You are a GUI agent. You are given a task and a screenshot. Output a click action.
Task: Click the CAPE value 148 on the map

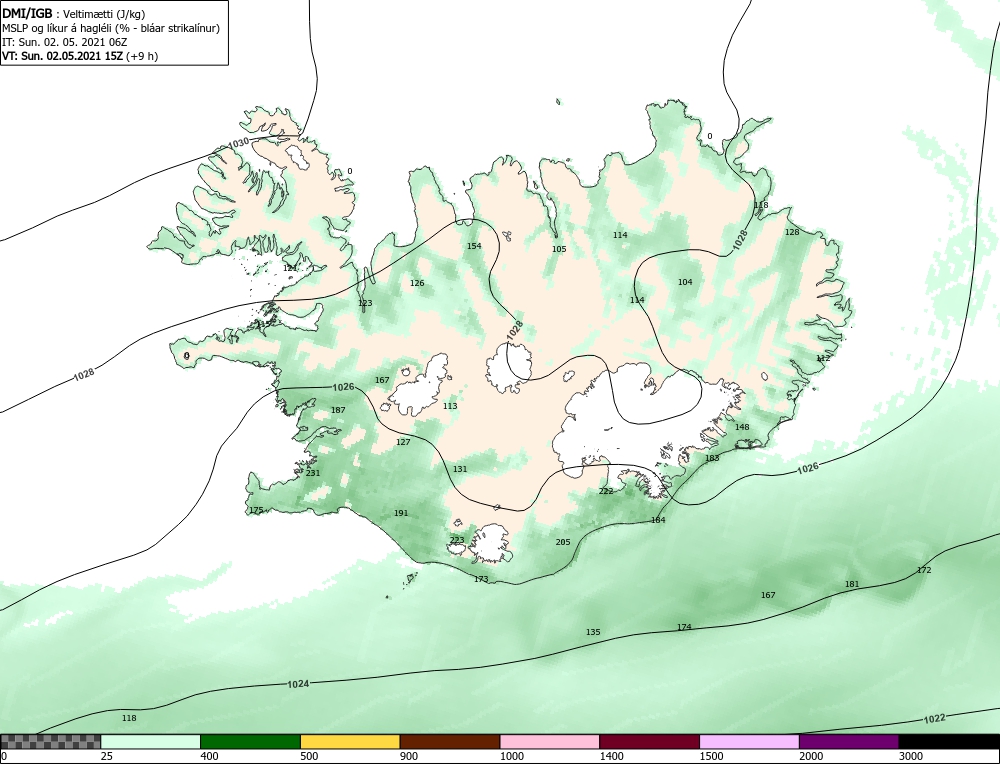(742, 427)
